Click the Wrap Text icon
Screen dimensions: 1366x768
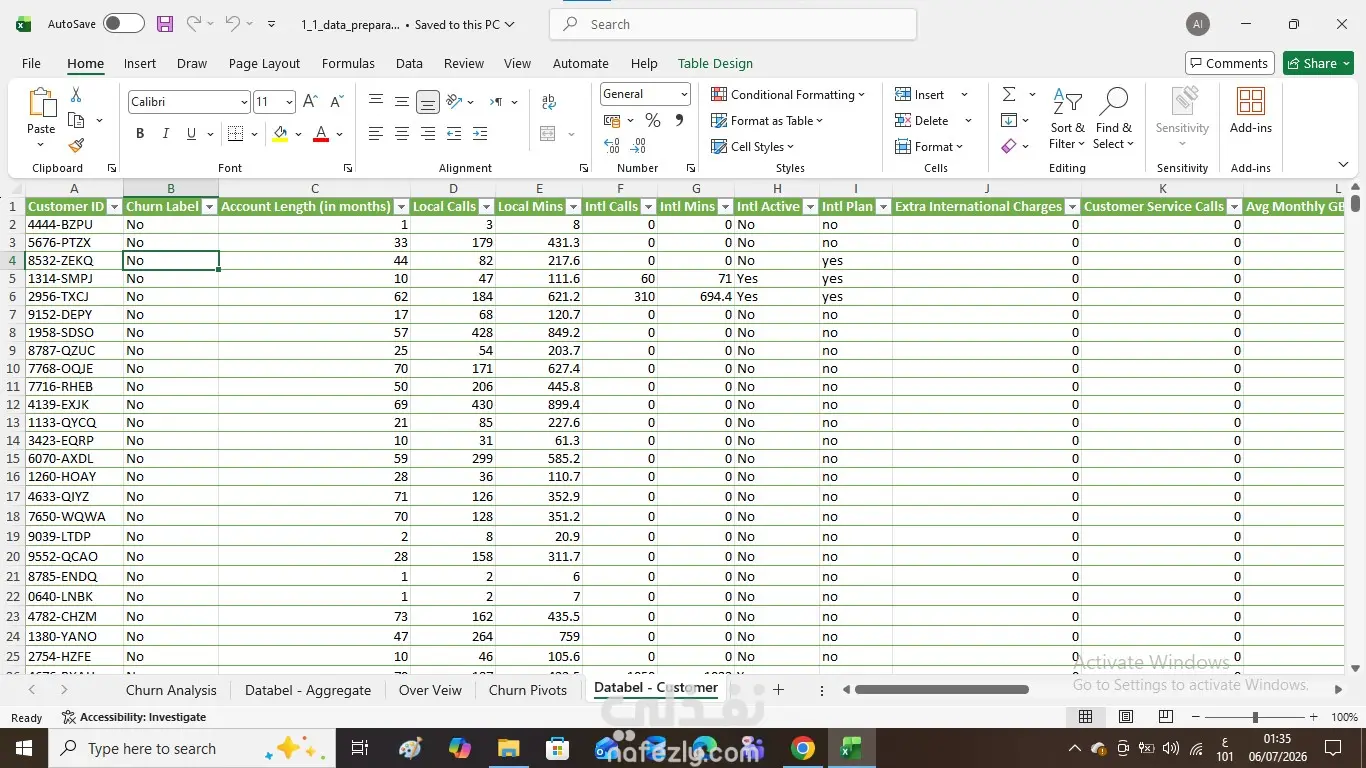pos(549,101)
